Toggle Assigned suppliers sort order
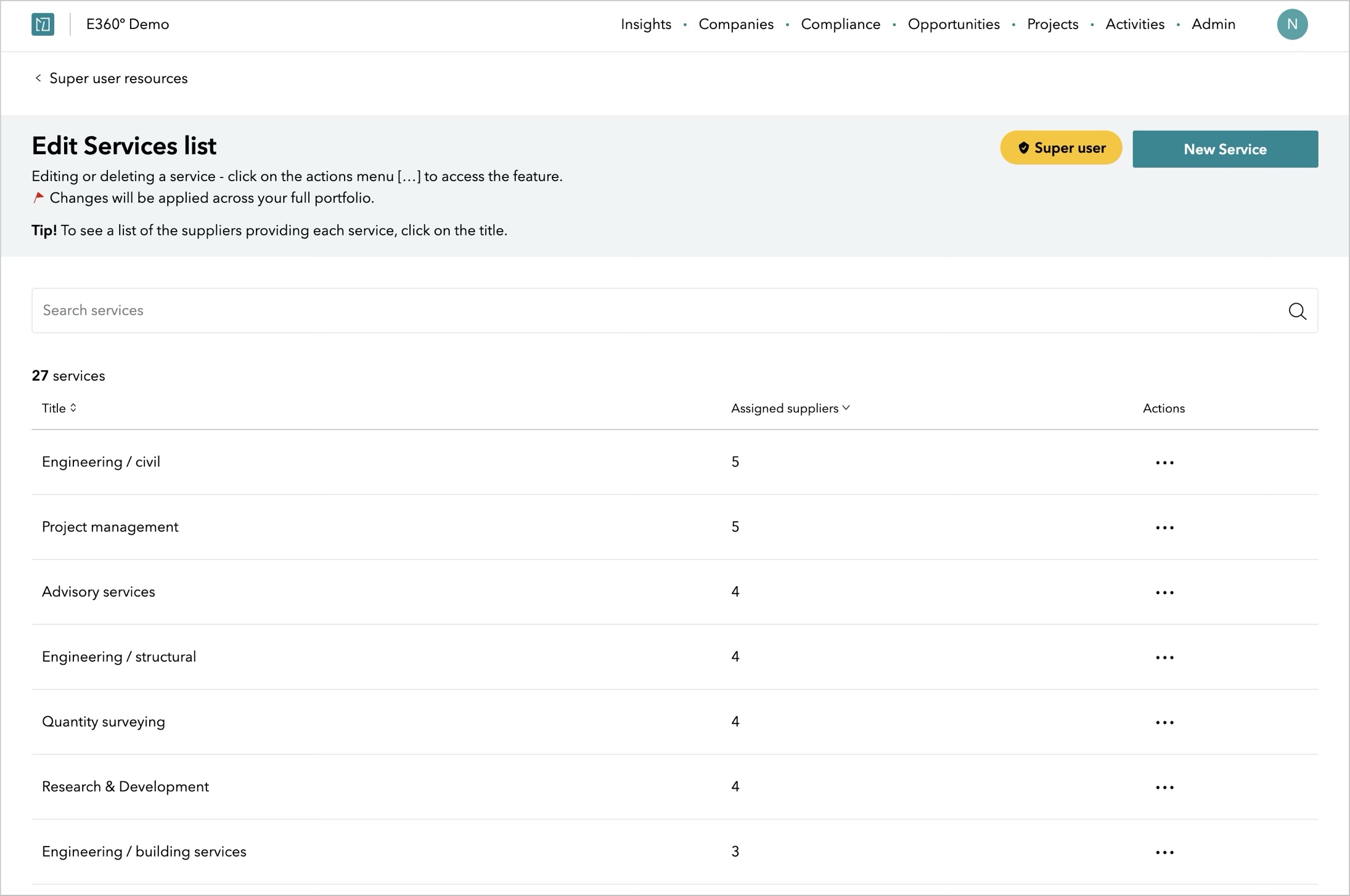The image size is (1350, 896). coord(790,408)
